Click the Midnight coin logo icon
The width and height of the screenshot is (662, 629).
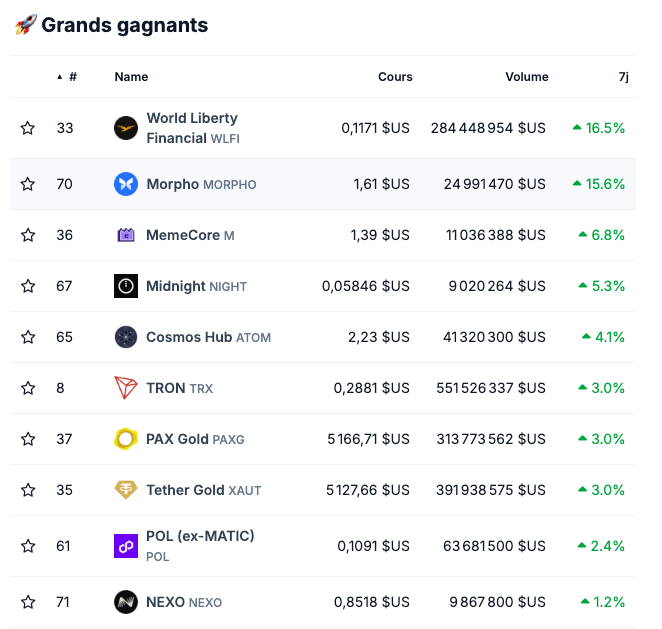pos(126,286)
